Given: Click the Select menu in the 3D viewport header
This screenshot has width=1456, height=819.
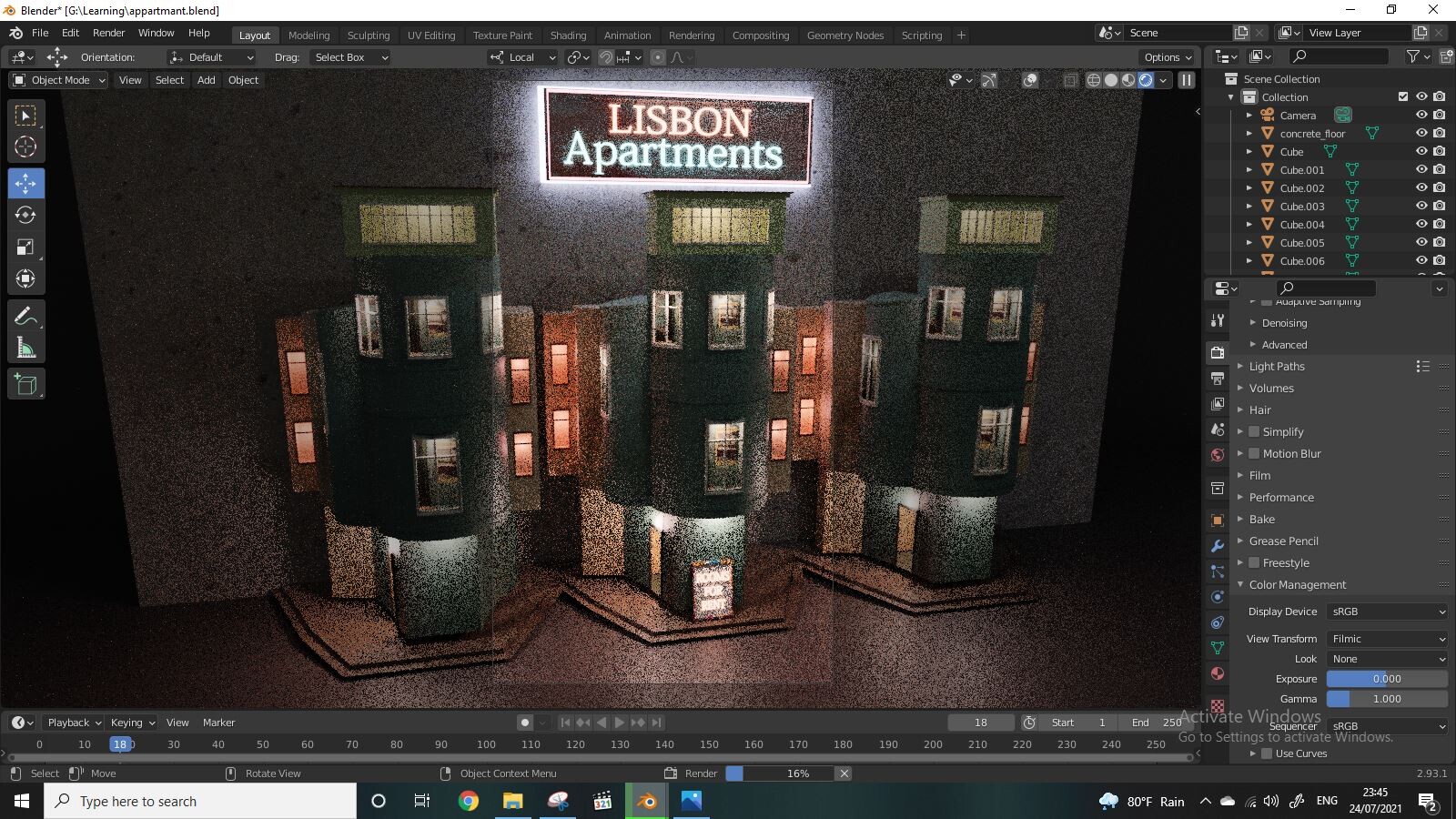Looking at the screenshot, I should tap(169, 80).
